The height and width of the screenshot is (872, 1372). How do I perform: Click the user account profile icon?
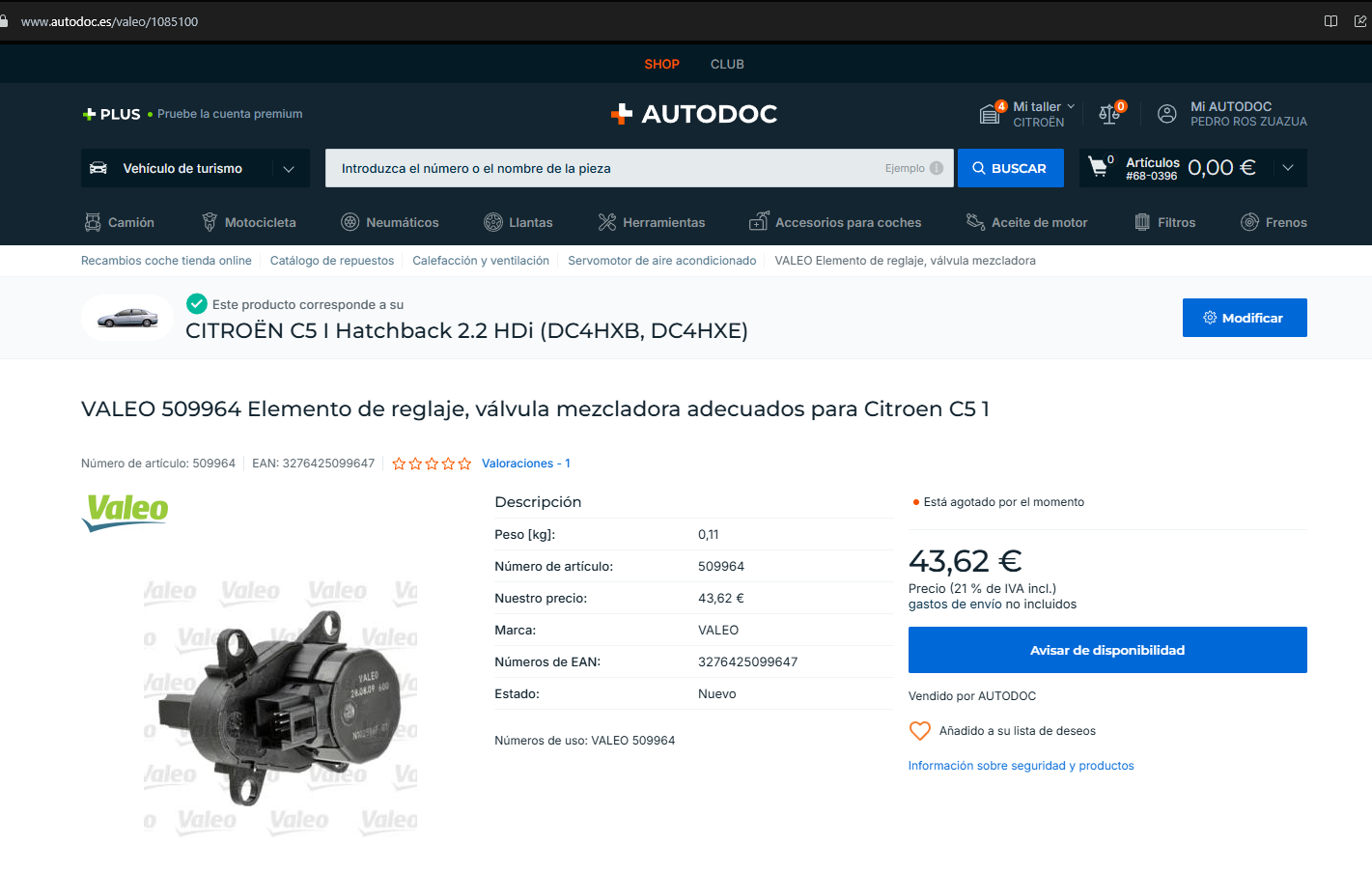coord(1167,114)
